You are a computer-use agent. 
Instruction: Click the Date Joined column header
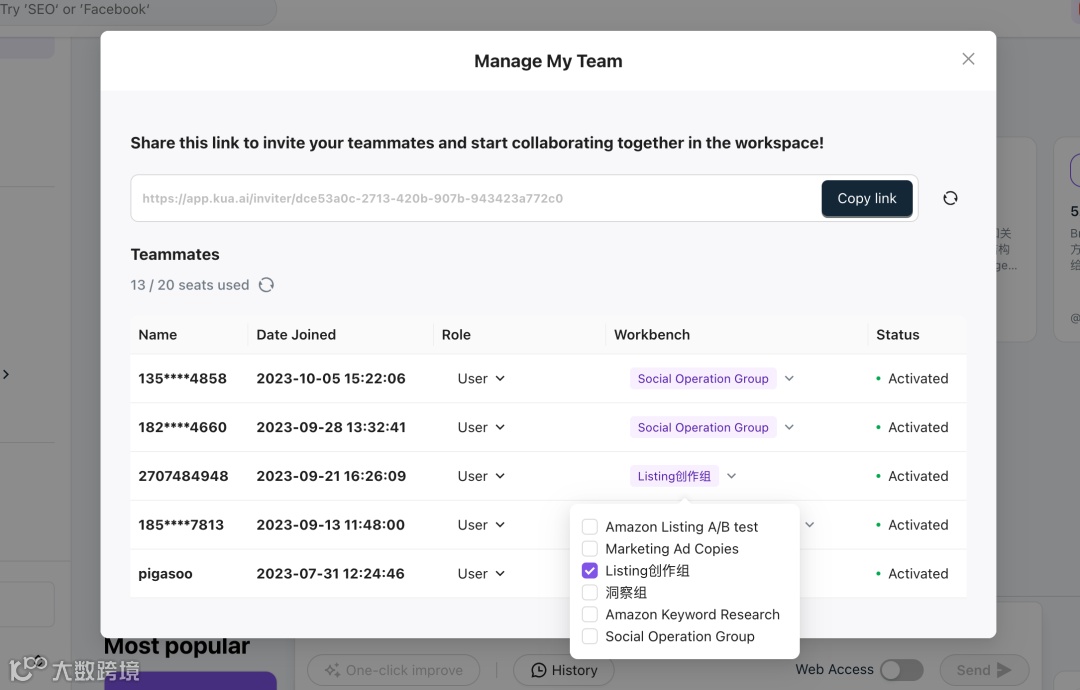click(x=296, y=335)
